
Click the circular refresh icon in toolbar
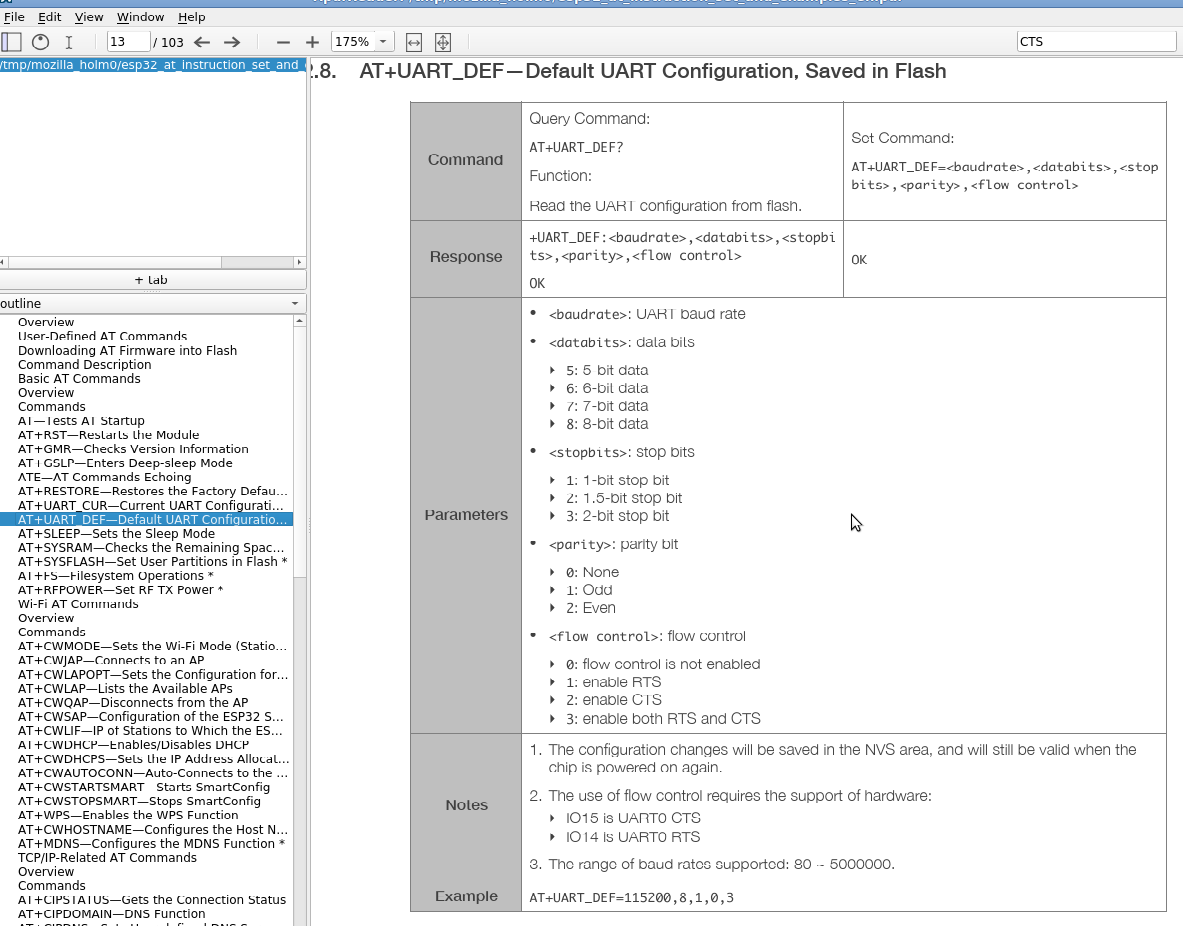click(x=41, y=42)
